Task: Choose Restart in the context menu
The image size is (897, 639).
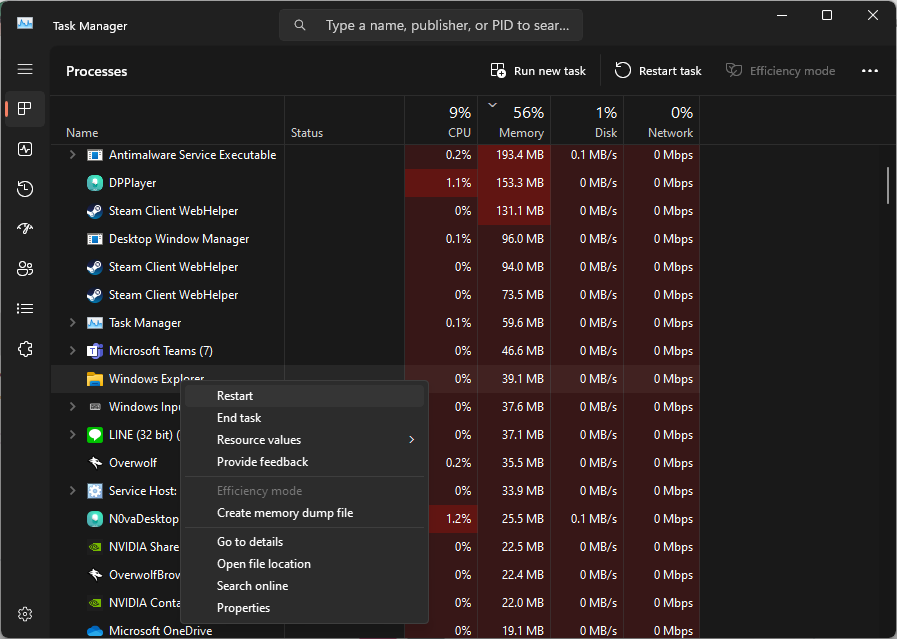Action: click(304, 396)
